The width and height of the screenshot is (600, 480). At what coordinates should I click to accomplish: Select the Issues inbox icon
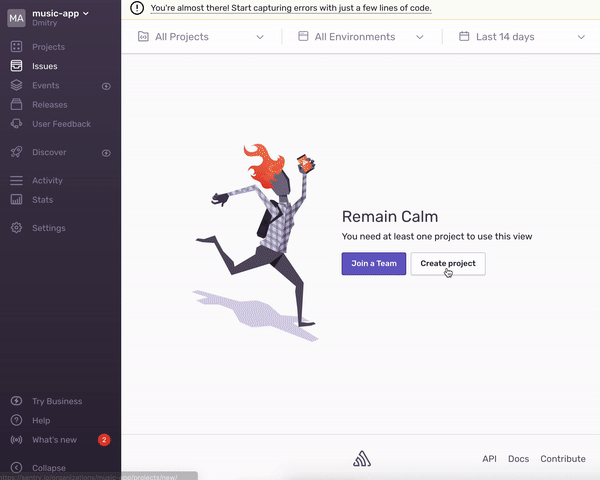(x=16, y=66)
